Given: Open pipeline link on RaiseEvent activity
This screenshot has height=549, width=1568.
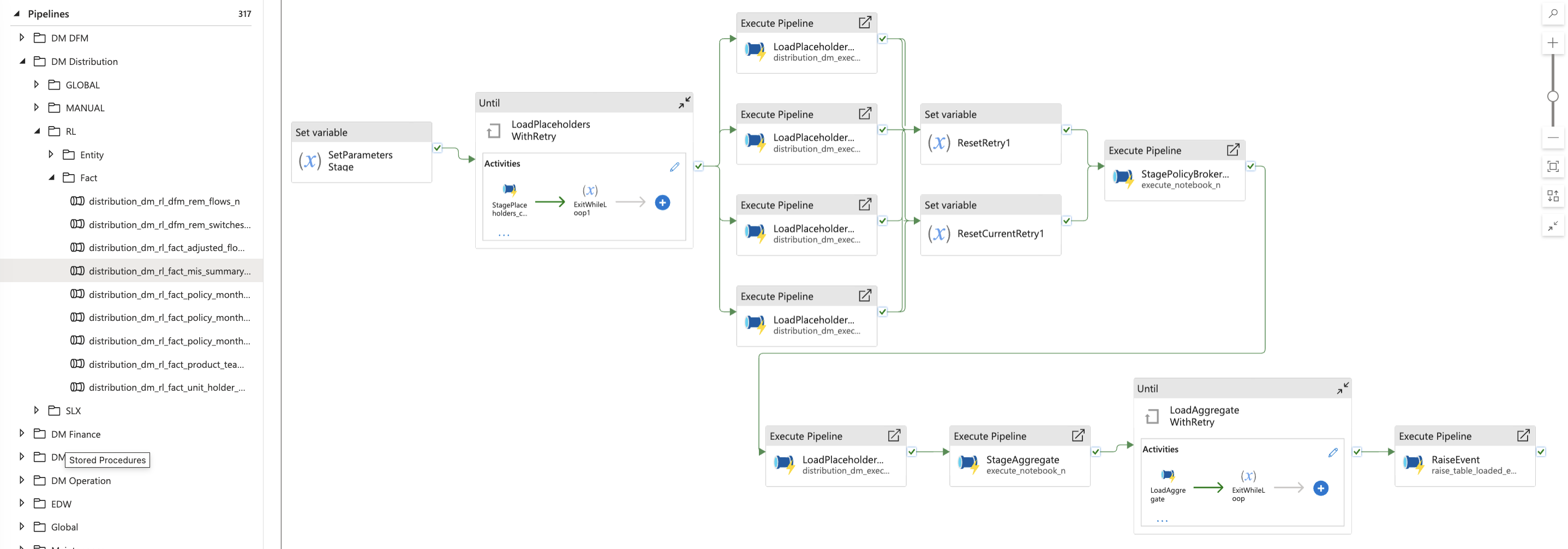Looking at the screenshot, I should click(x=1523, y=435).
